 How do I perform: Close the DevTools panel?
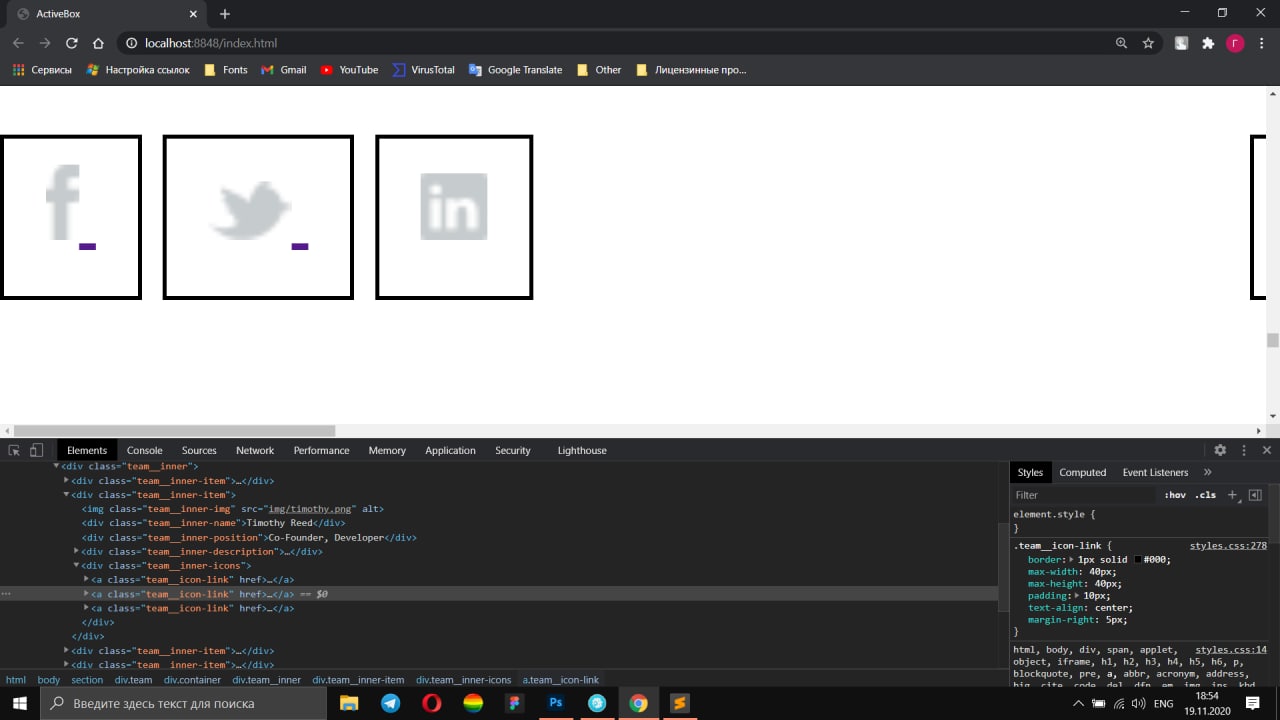pos(1267,450)
